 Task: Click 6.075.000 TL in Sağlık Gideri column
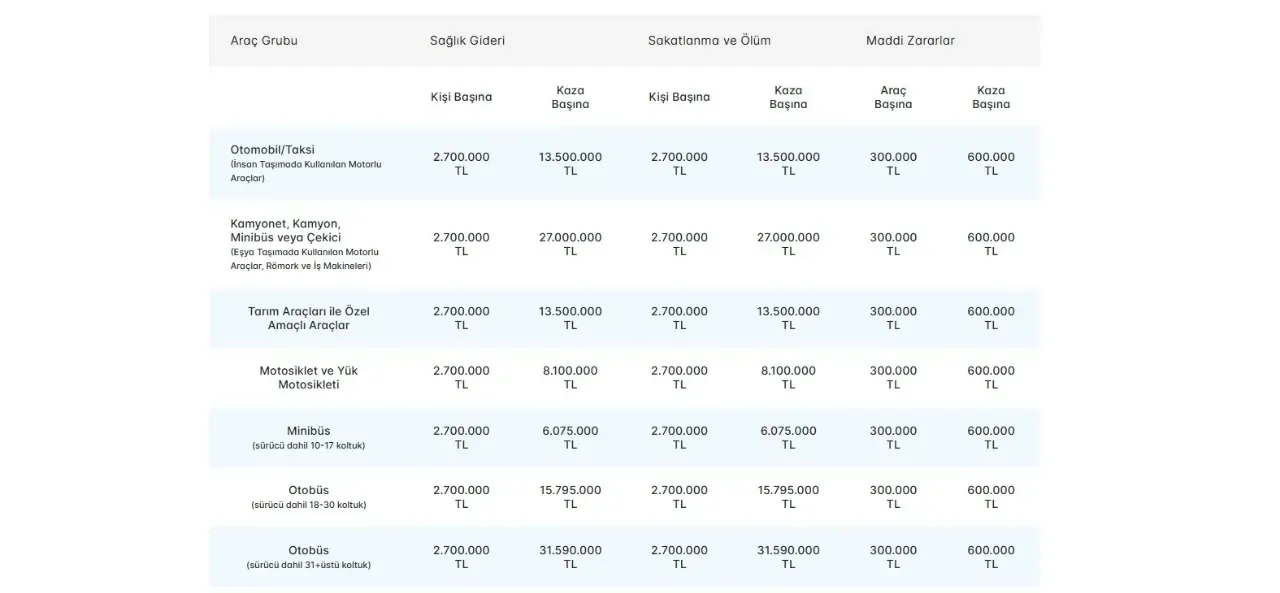tap(570, 437)
